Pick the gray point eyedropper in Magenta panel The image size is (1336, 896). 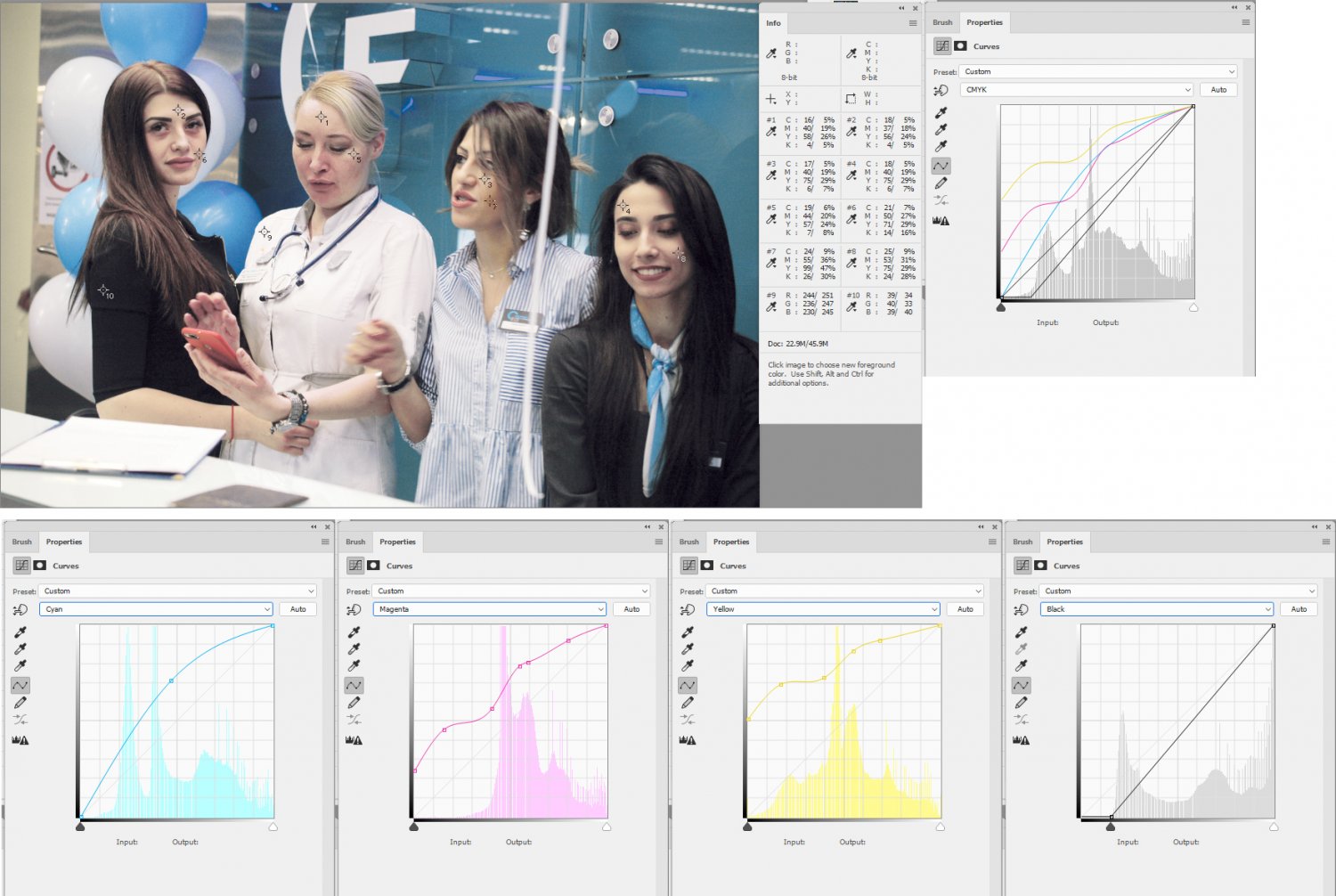coord(354,649)
